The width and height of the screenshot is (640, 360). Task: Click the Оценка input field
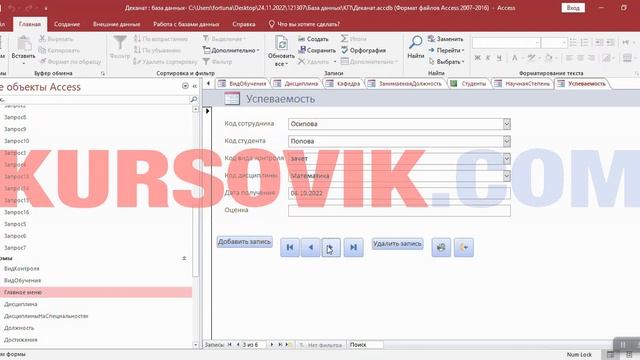click(x=399, y=211)
